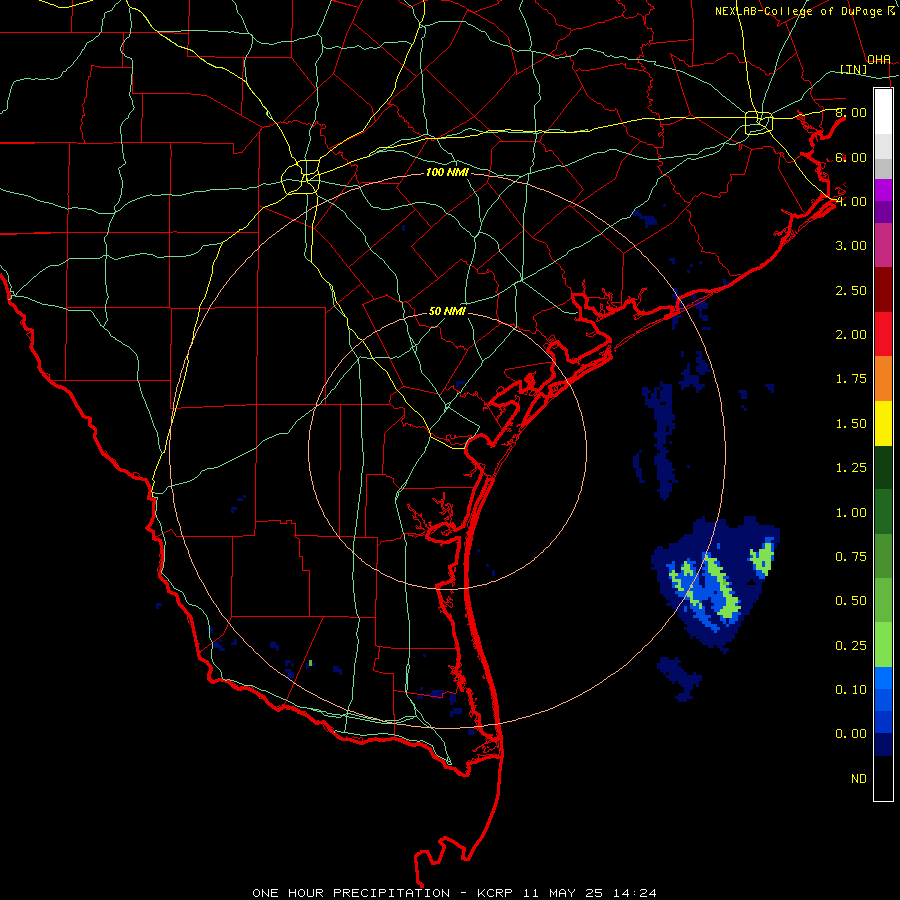
Task: Pick the dark red legend swatch
Action: click(x=883, y=290)
